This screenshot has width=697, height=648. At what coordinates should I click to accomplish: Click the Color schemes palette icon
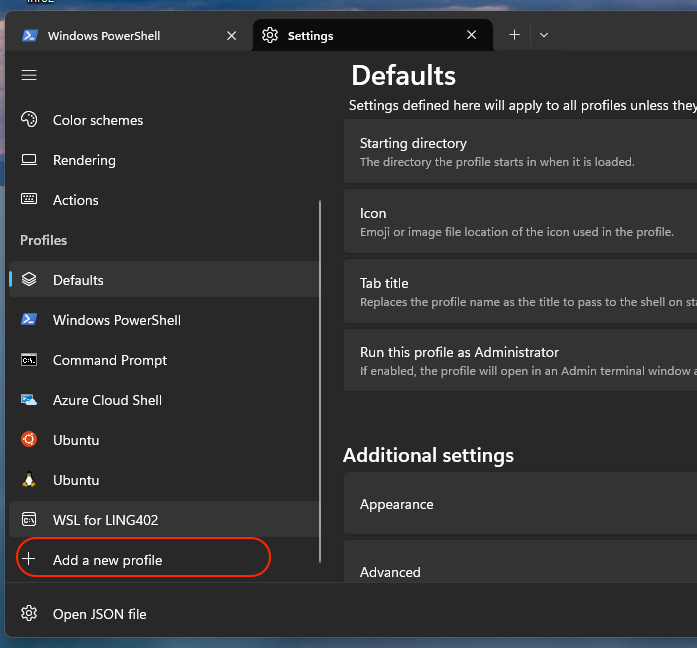29,120
